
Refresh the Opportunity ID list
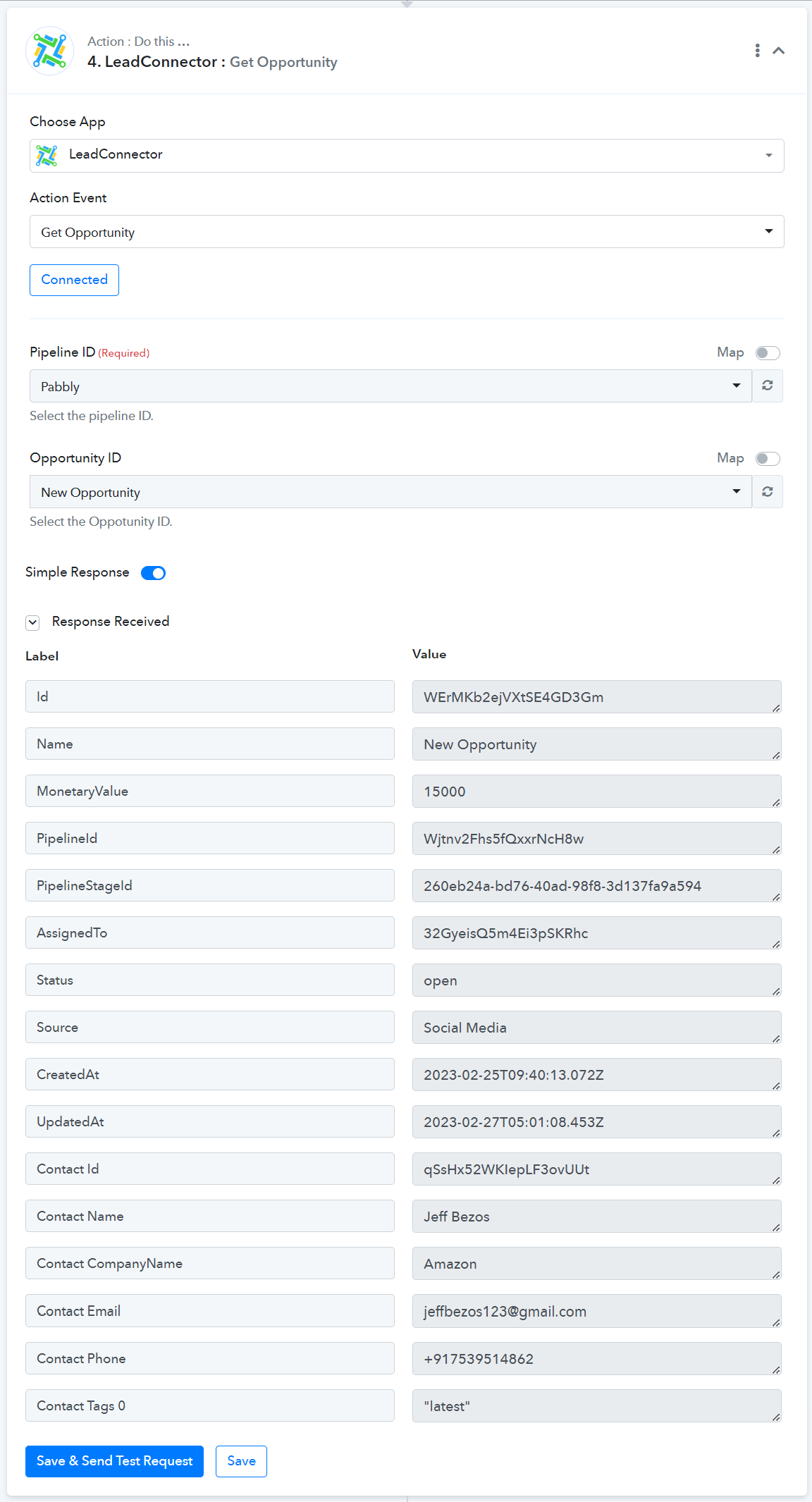point(768,491)
